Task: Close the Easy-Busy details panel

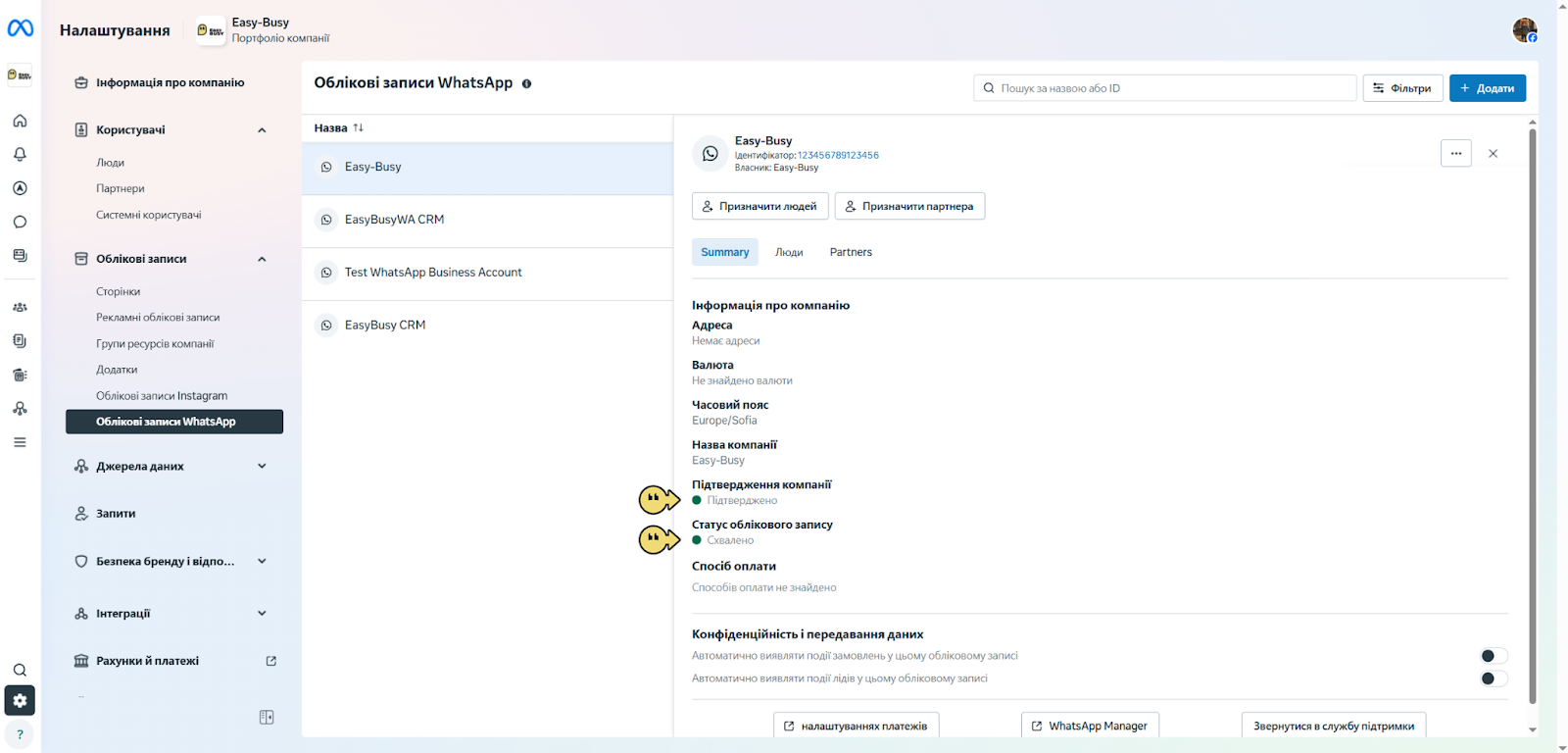Action: tap(1493, 153)
